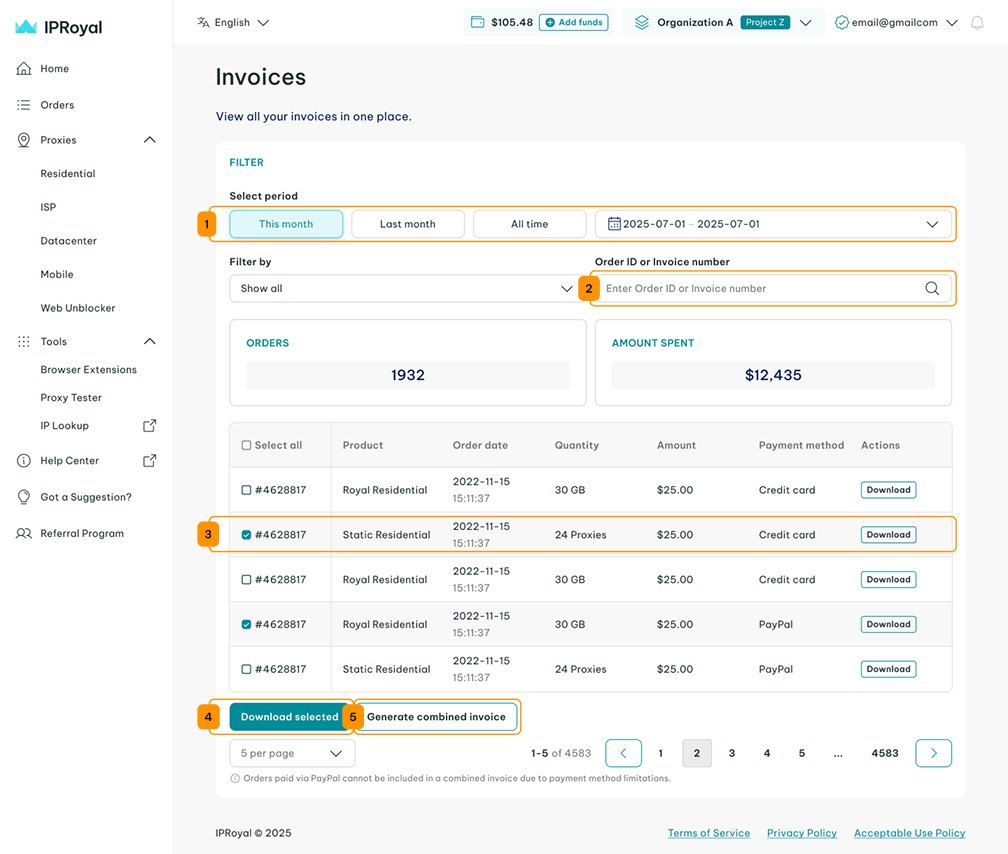1008x854 pixels.
Task: Open the 5 per page dropdown
Action: click(x=292, y=753)
